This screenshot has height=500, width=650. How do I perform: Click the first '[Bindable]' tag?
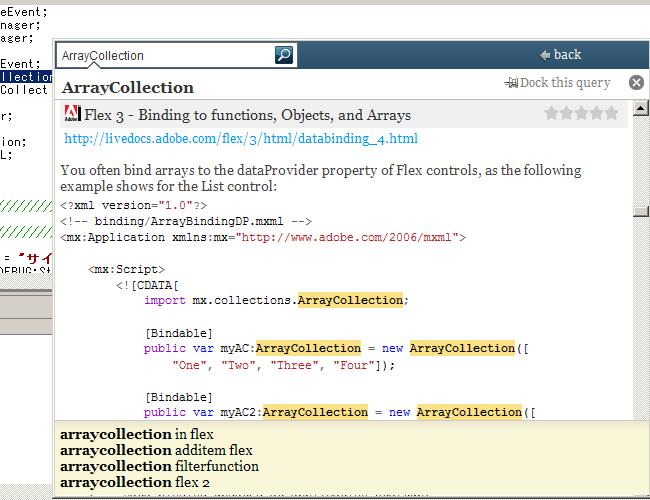click(179, 333)
